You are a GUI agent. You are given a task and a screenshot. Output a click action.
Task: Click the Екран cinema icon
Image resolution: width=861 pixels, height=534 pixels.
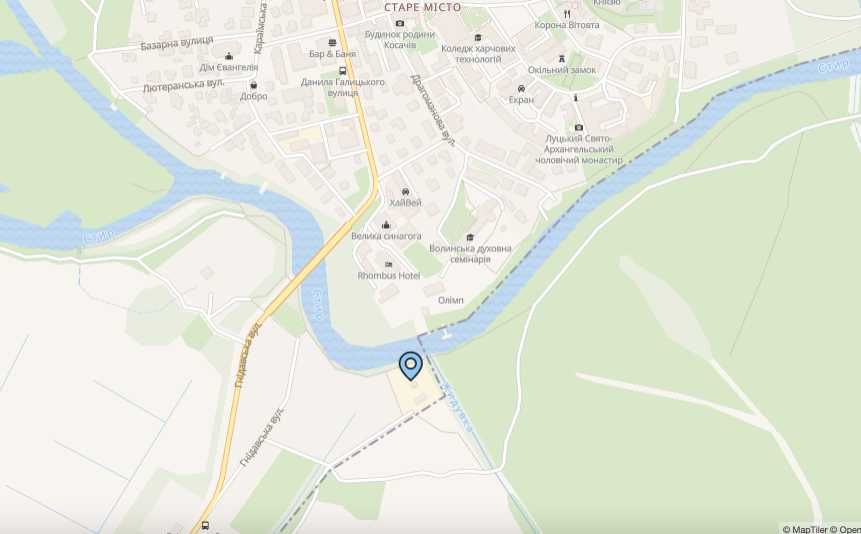521,88
